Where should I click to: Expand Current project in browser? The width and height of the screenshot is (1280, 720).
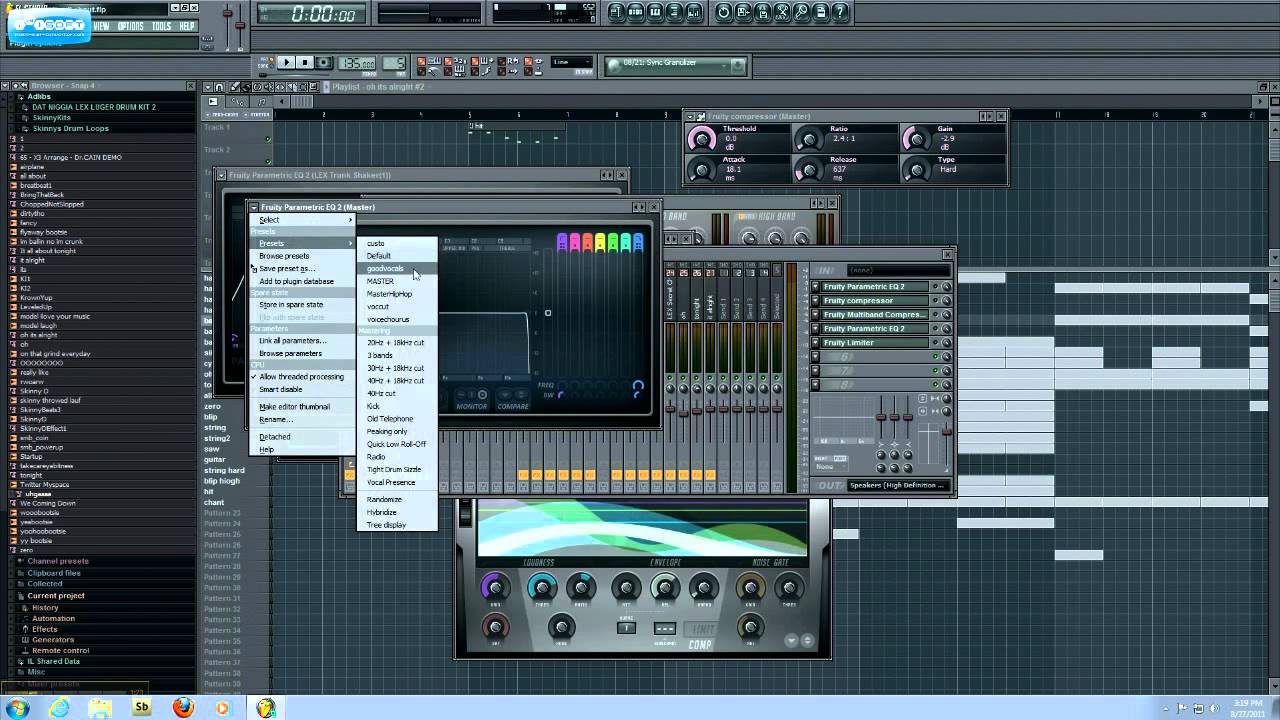coord(56,595)
